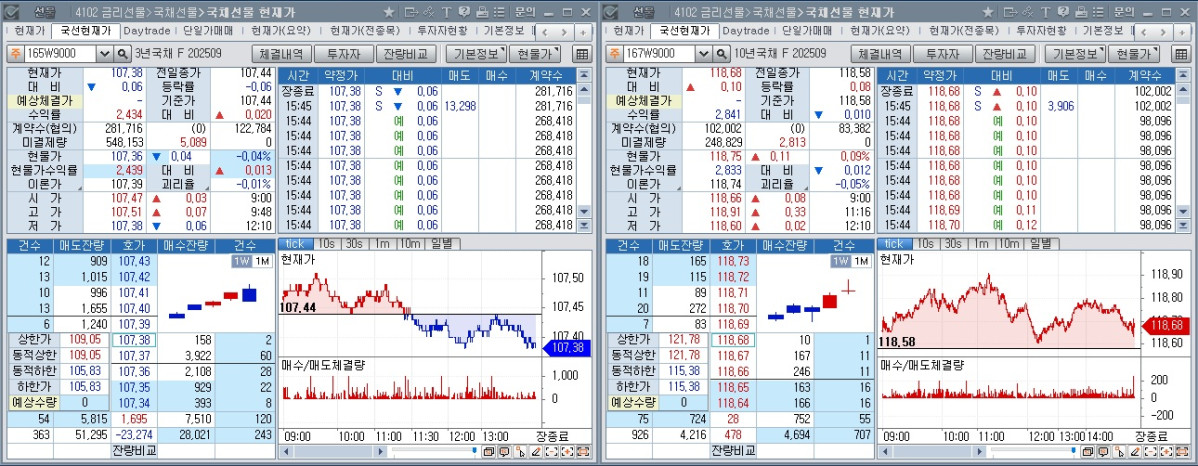The image size is (1198, 466).
Task: Add new tab plus in 3-year window
Action: click(x=583, y=31)
